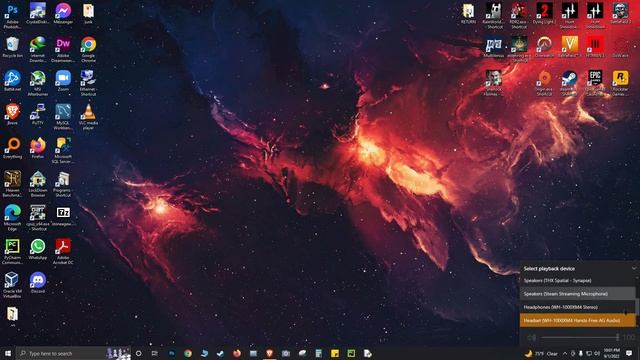Open the Origin.exe desktop shortcut
Viewport: 640px width, 360px height.
544,83
